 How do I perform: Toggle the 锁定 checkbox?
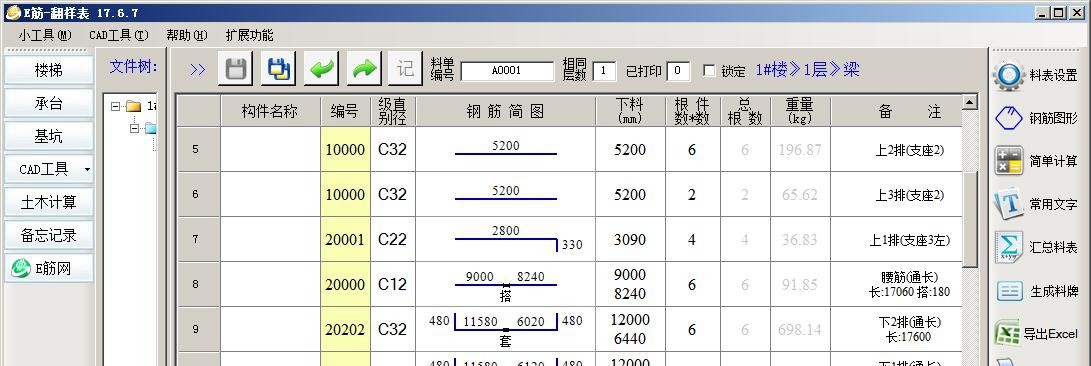[709, 70]
